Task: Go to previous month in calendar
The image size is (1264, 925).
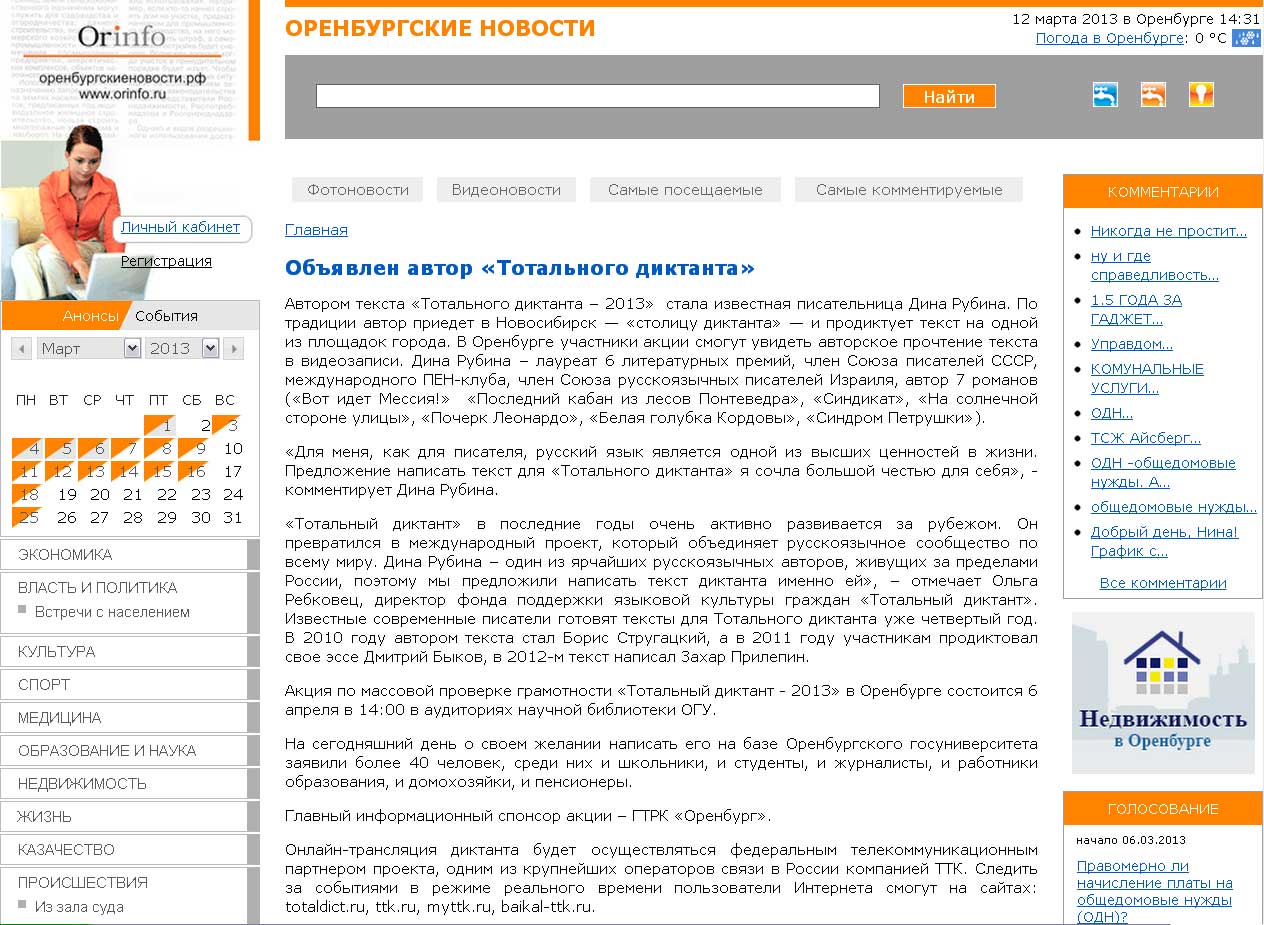Action: pyautogui.click(x=21, y=348)
